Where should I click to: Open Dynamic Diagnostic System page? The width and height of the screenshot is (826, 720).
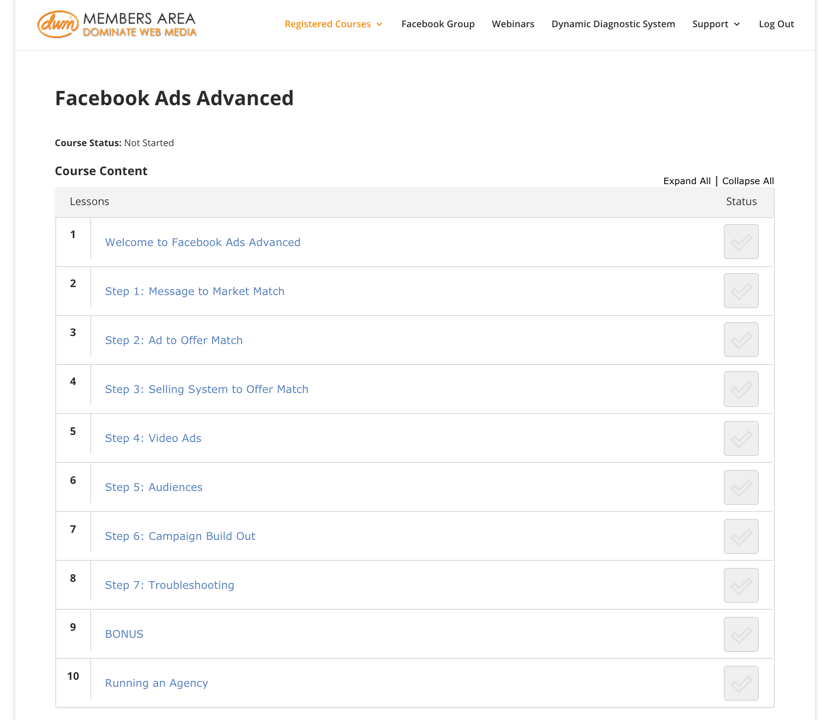[613, 24]
